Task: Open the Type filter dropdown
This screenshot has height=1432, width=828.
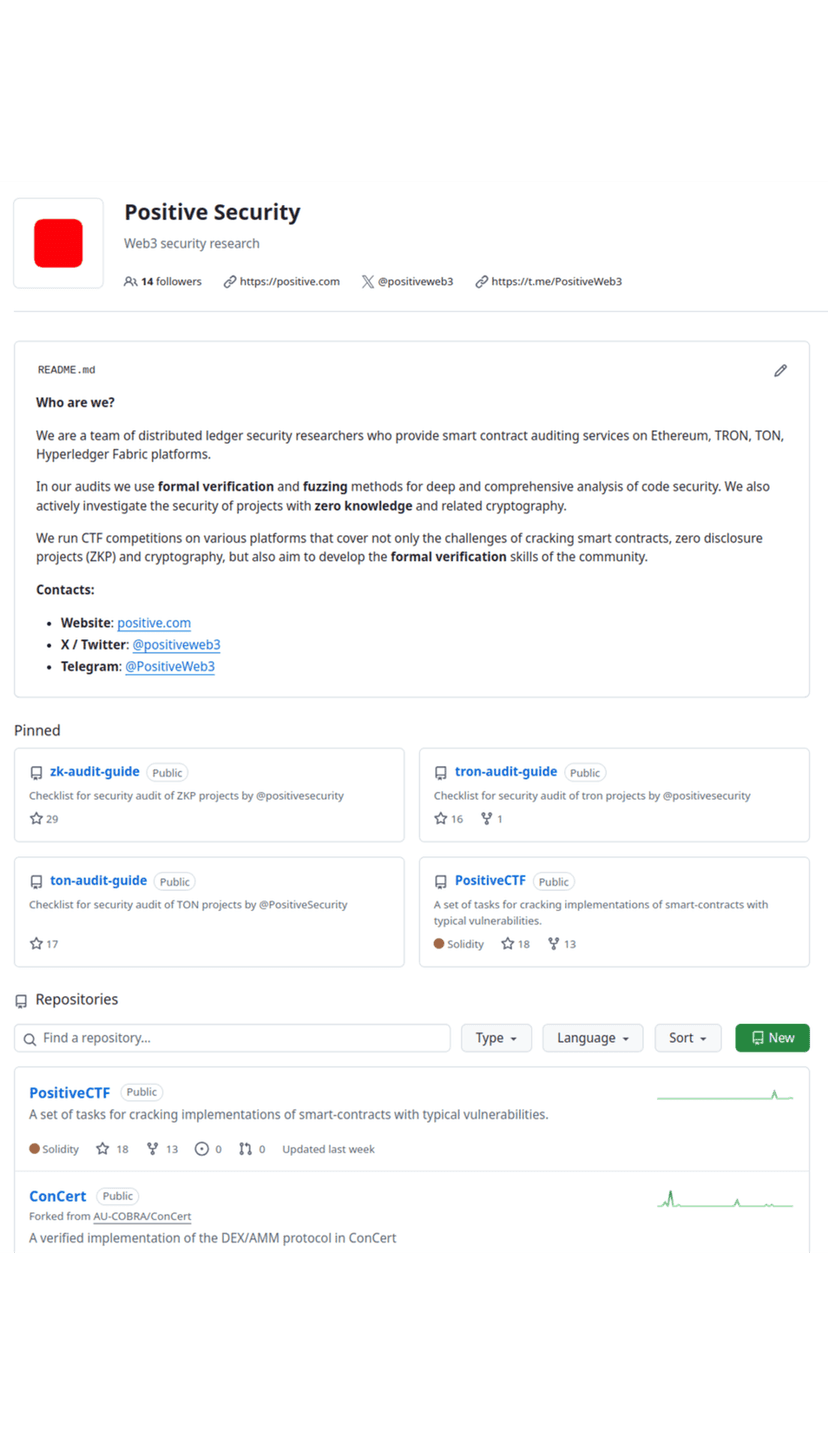Action: (x=496, y=1038)
